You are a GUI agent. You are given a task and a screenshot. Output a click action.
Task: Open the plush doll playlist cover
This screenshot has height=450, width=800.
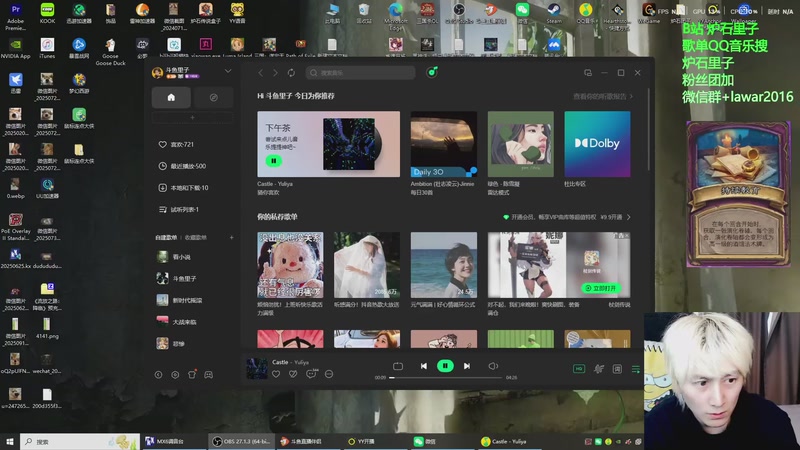tap(290, 265)
